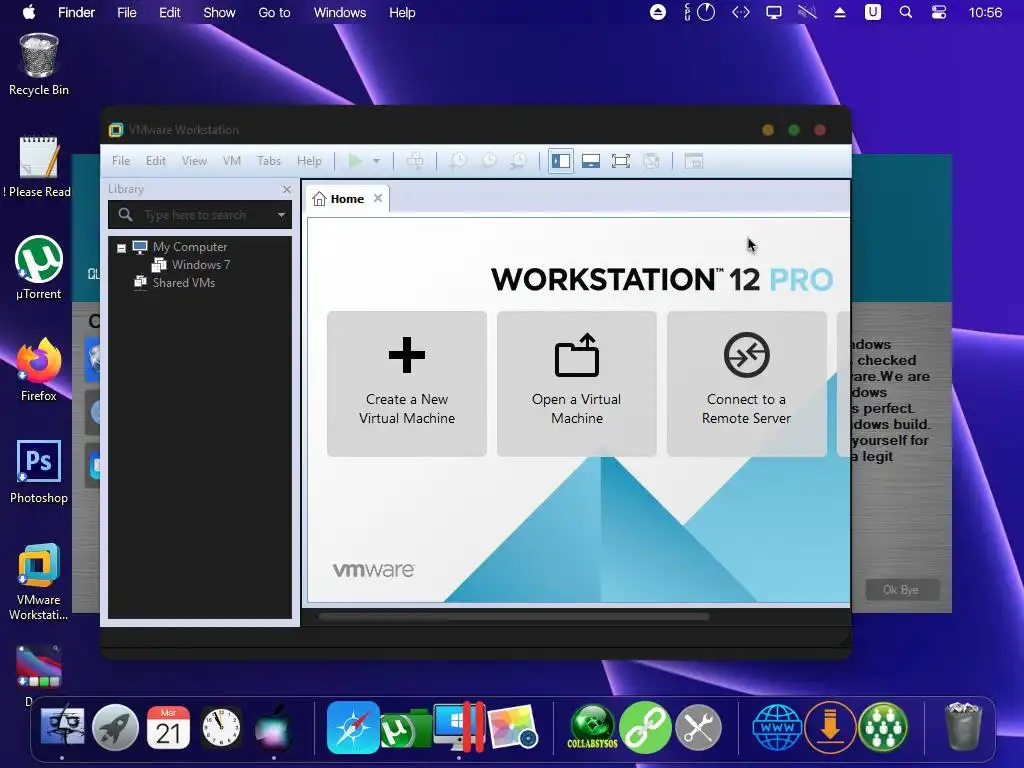The height and width of the screenshot is (768, 1024).
Task: Click the Spotlight search magnifier icon
Action: 906,12
